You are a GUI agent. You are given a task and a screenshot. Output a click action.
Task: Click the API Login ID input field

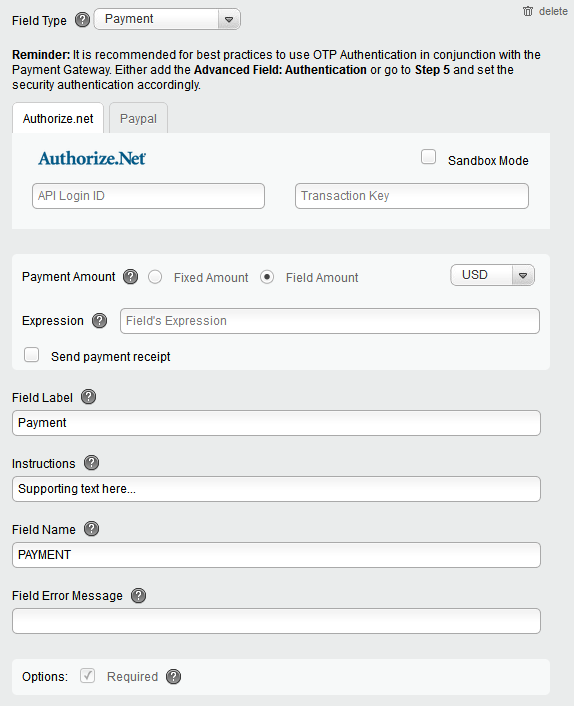148,196
